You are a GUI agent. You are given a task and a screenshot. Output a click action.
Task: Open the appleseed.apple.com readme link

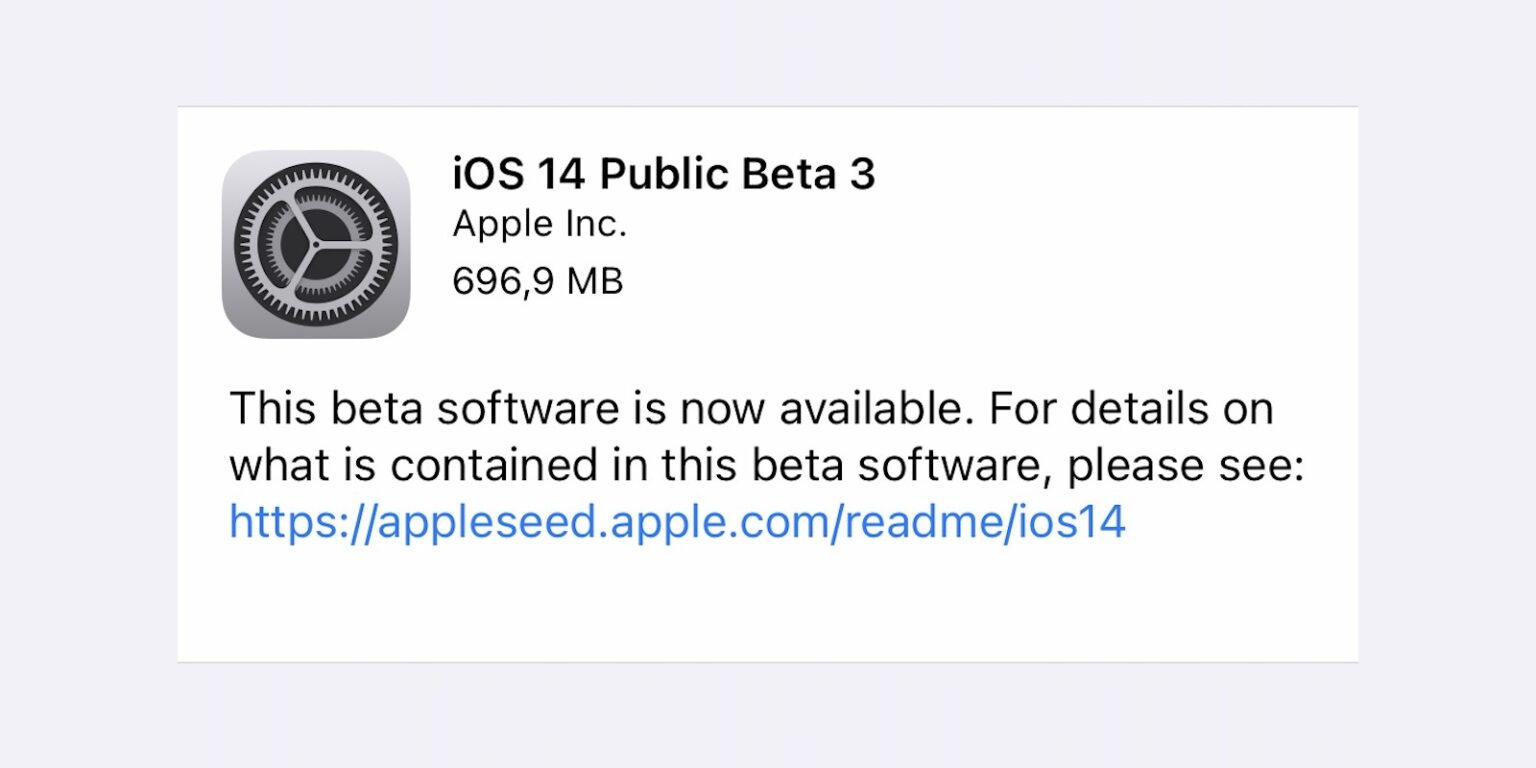click(x=677, y=522)
